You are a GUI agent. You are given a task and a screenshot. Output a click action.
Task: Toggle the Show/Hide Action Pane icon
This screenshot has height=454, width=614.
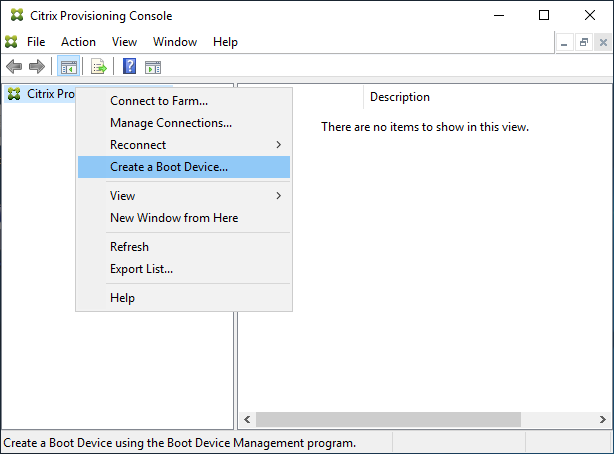point(153,67)
